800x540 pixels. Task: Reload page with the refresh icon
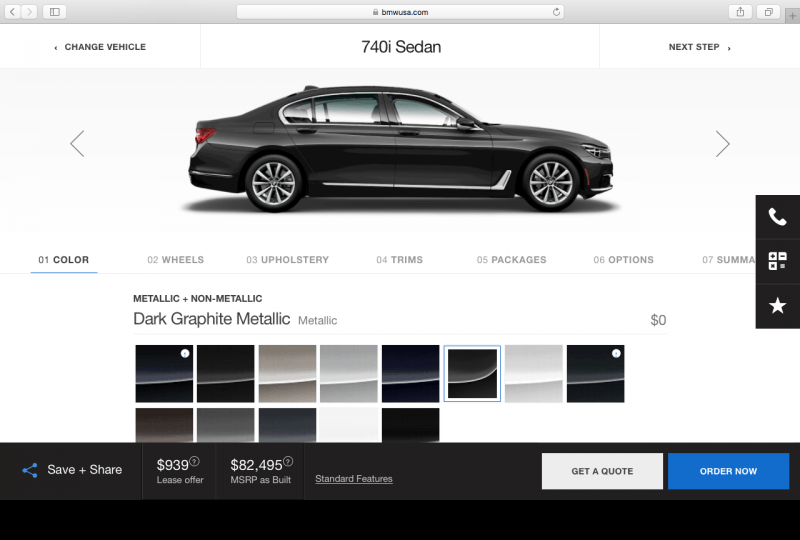[556, 12]
